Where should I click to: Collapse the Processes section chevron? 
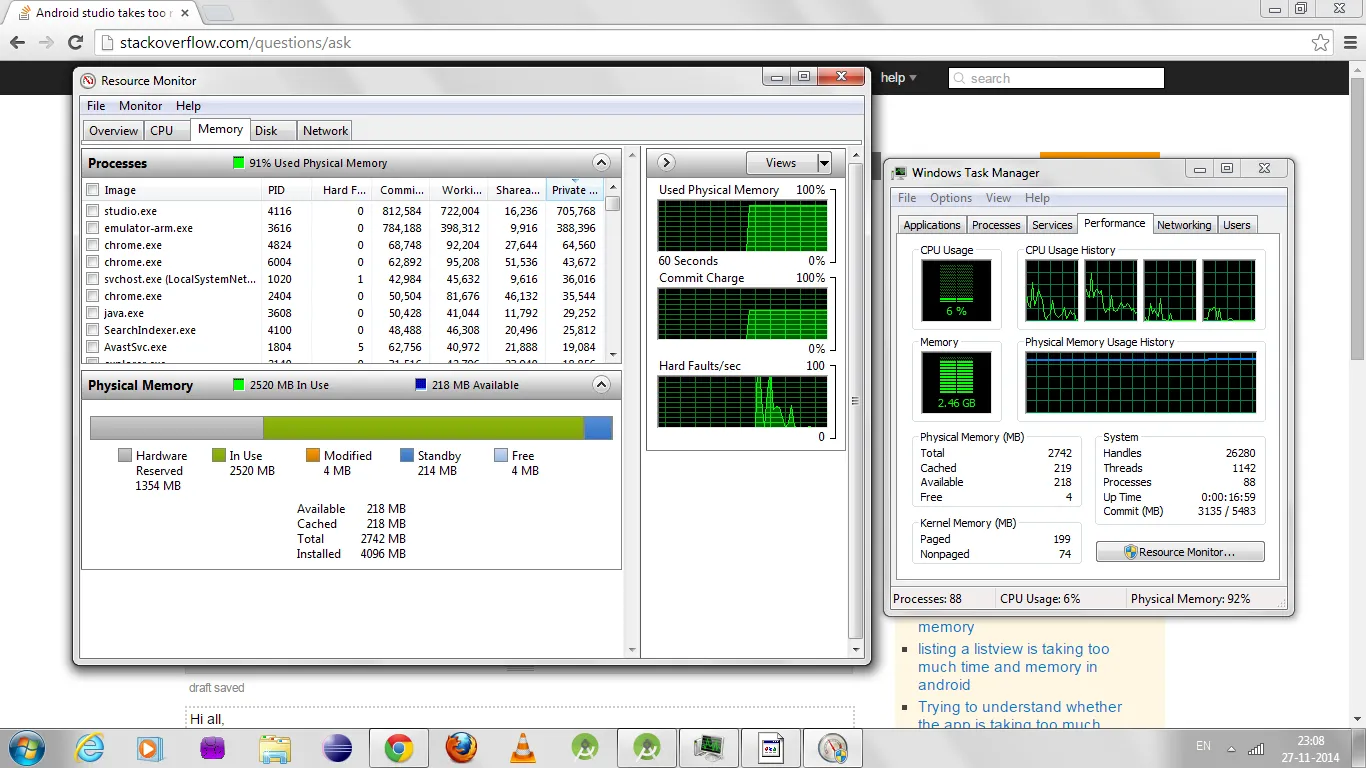pos(601,162)
